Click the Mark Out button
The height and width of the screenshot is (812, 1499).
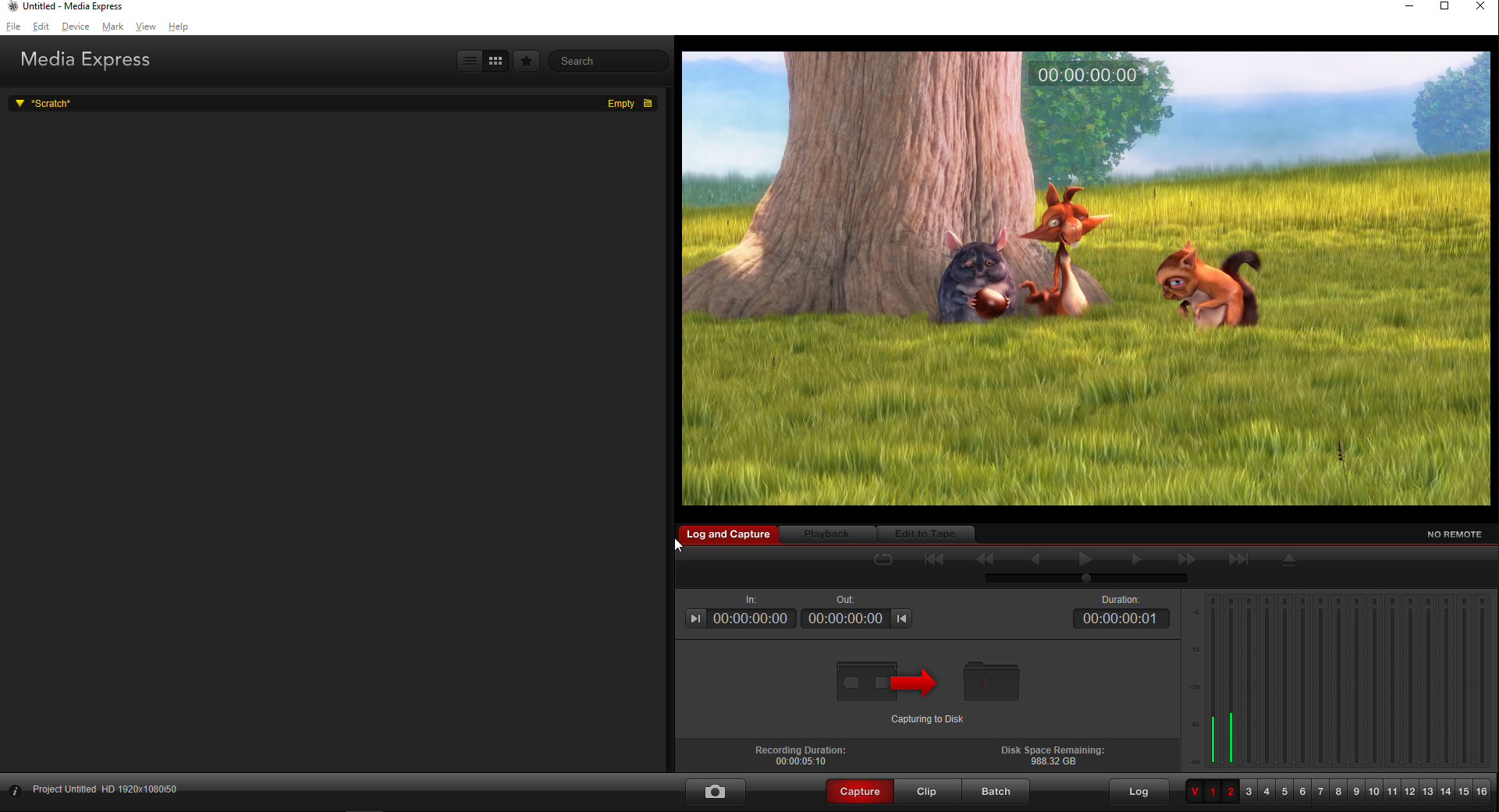(902, 619)
